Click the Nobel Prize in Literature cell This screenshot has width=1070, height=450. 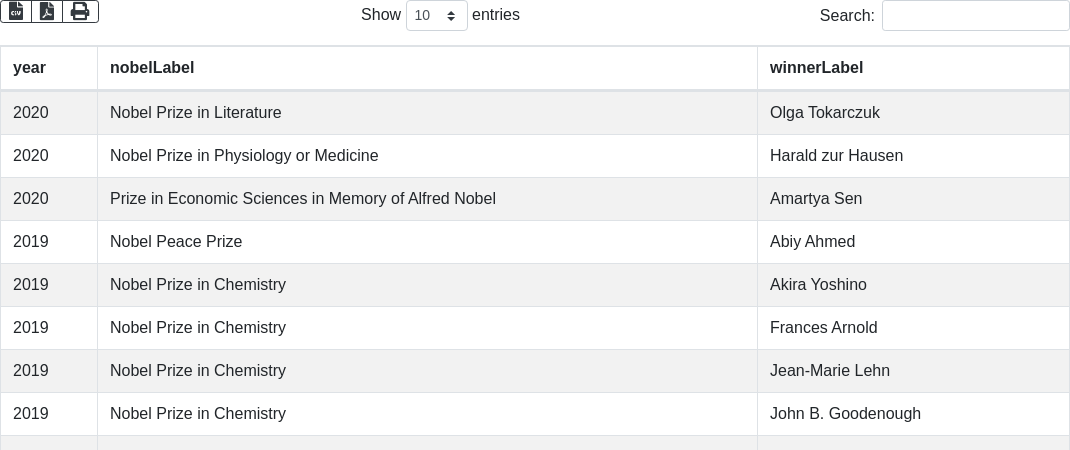(x=196, y=113)
